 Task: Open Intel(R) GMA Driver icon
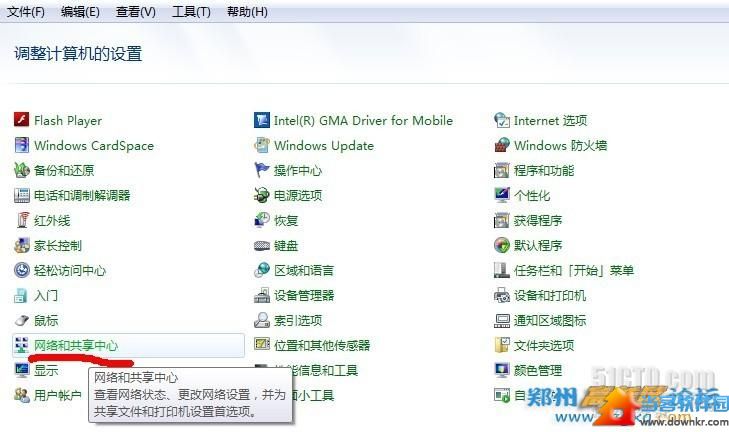[x=262, y=120]
